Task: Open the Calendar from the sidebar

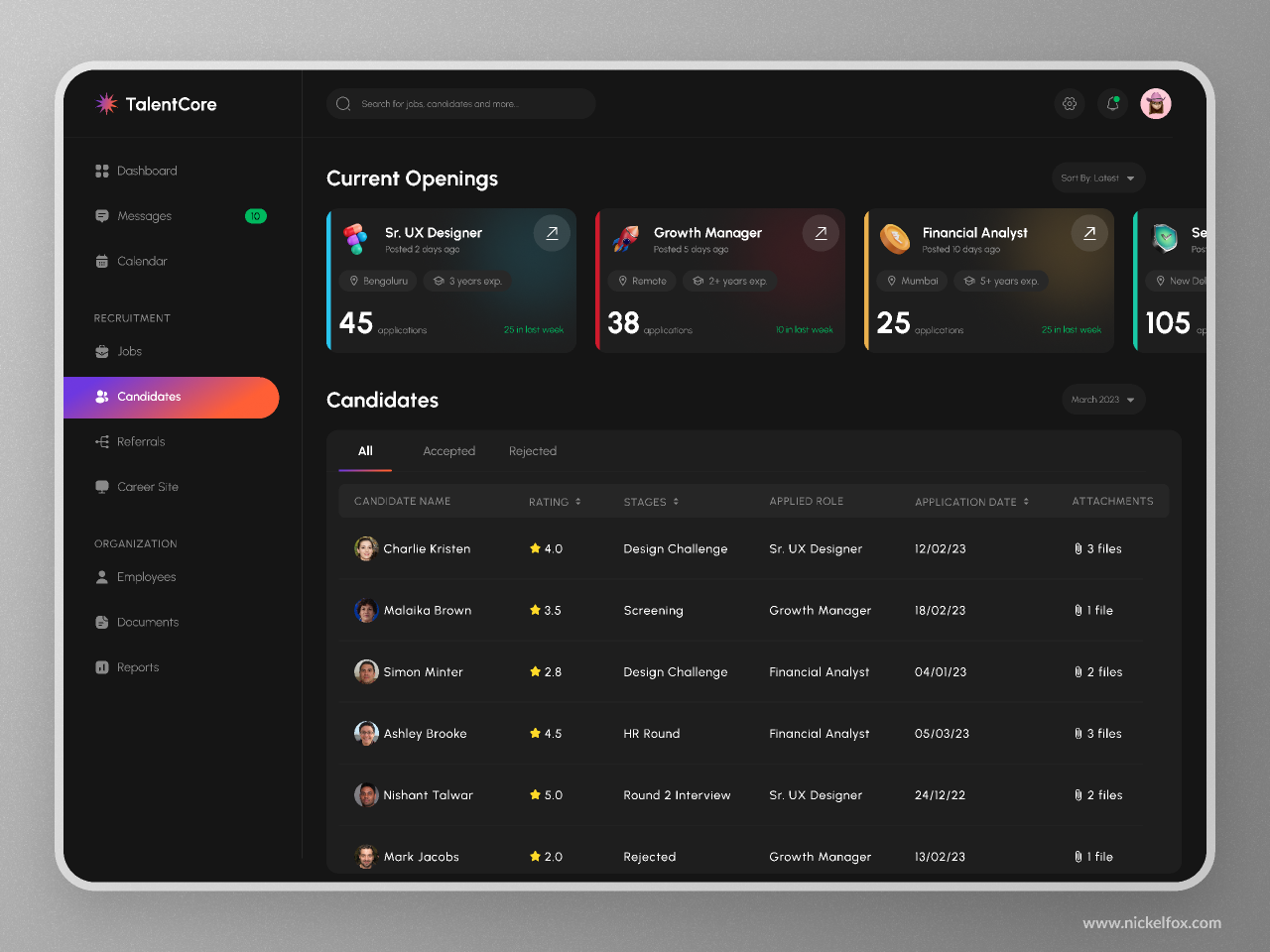Action: point(142,261)
